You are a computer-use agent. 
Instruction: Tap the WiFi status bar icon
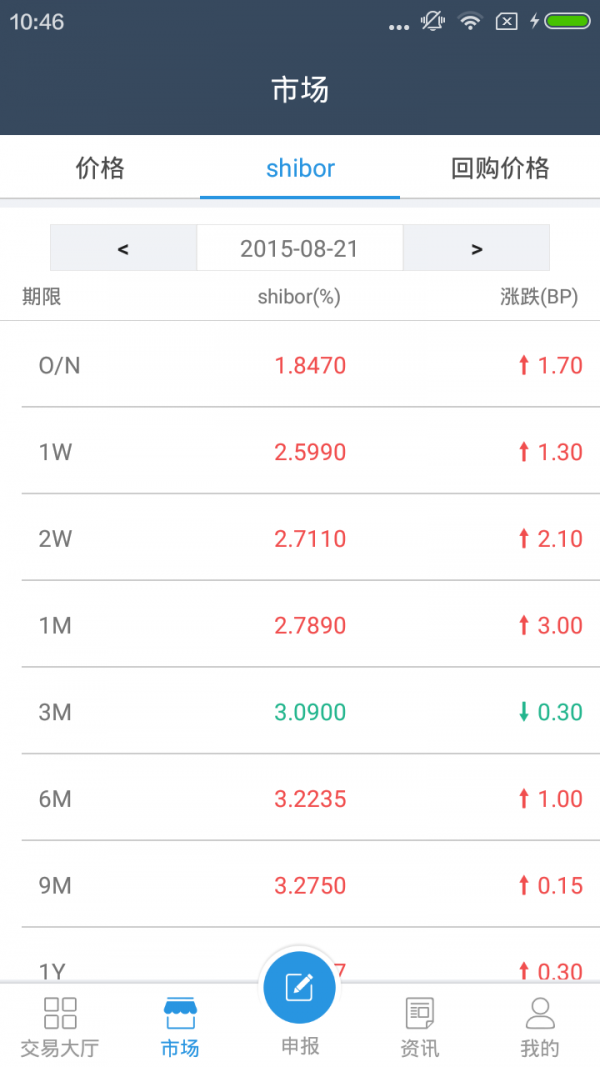pyautogui.click(x=470, y=21)
